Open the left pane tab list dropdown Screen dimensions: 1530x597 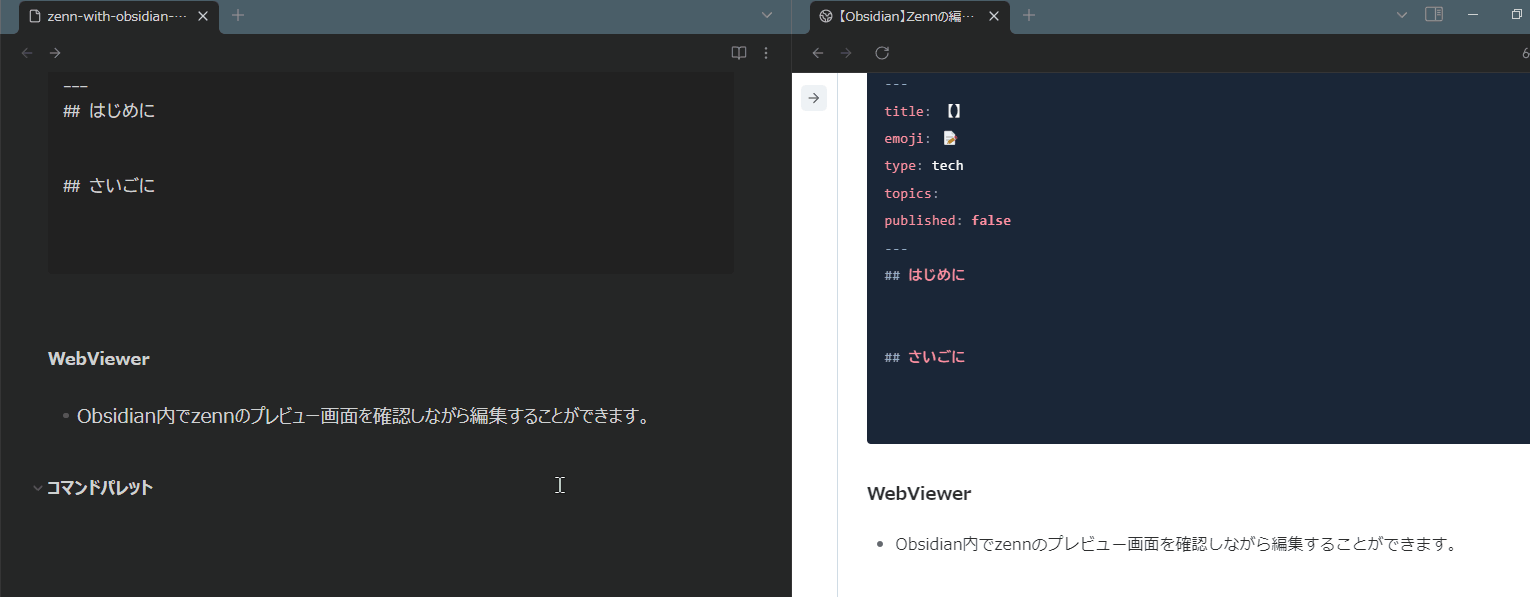pyautogui.click(x=767, y=15)
